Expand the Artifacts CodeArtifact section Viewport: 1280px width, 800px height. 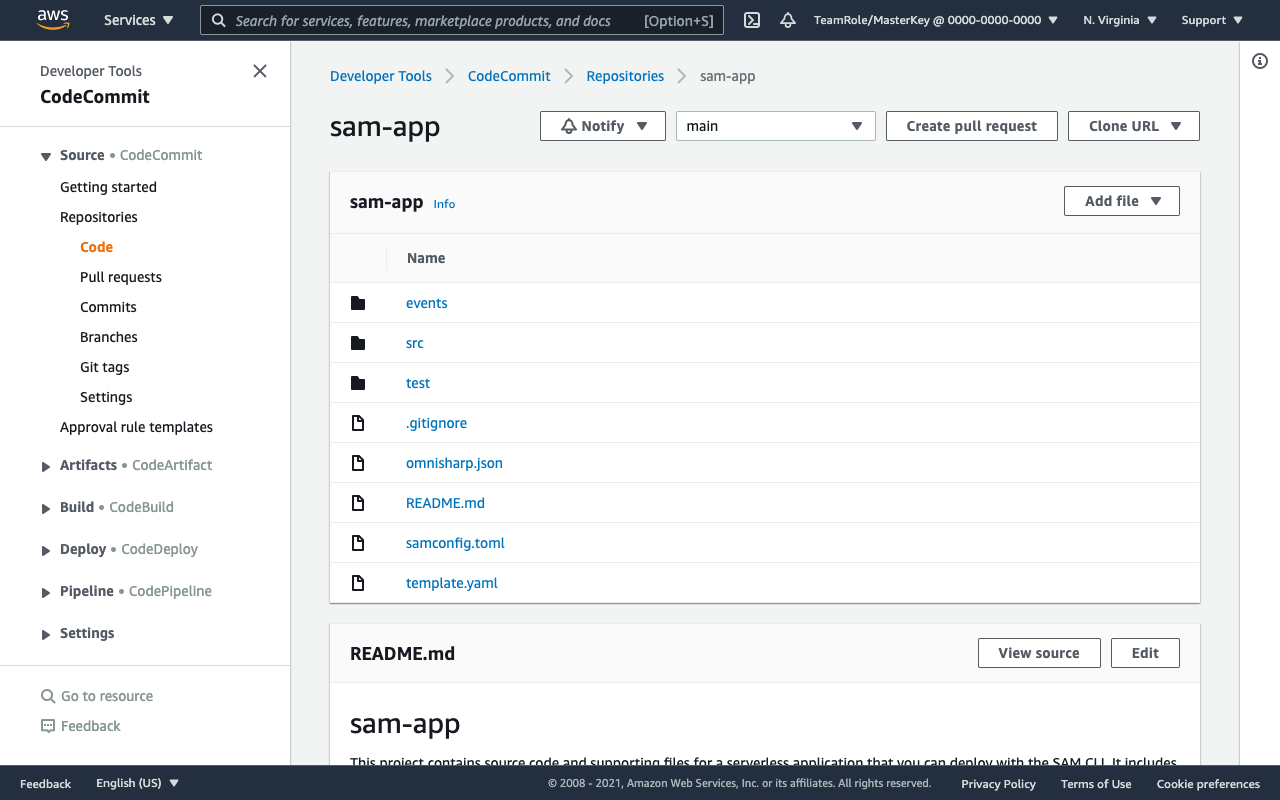[46, 466]
